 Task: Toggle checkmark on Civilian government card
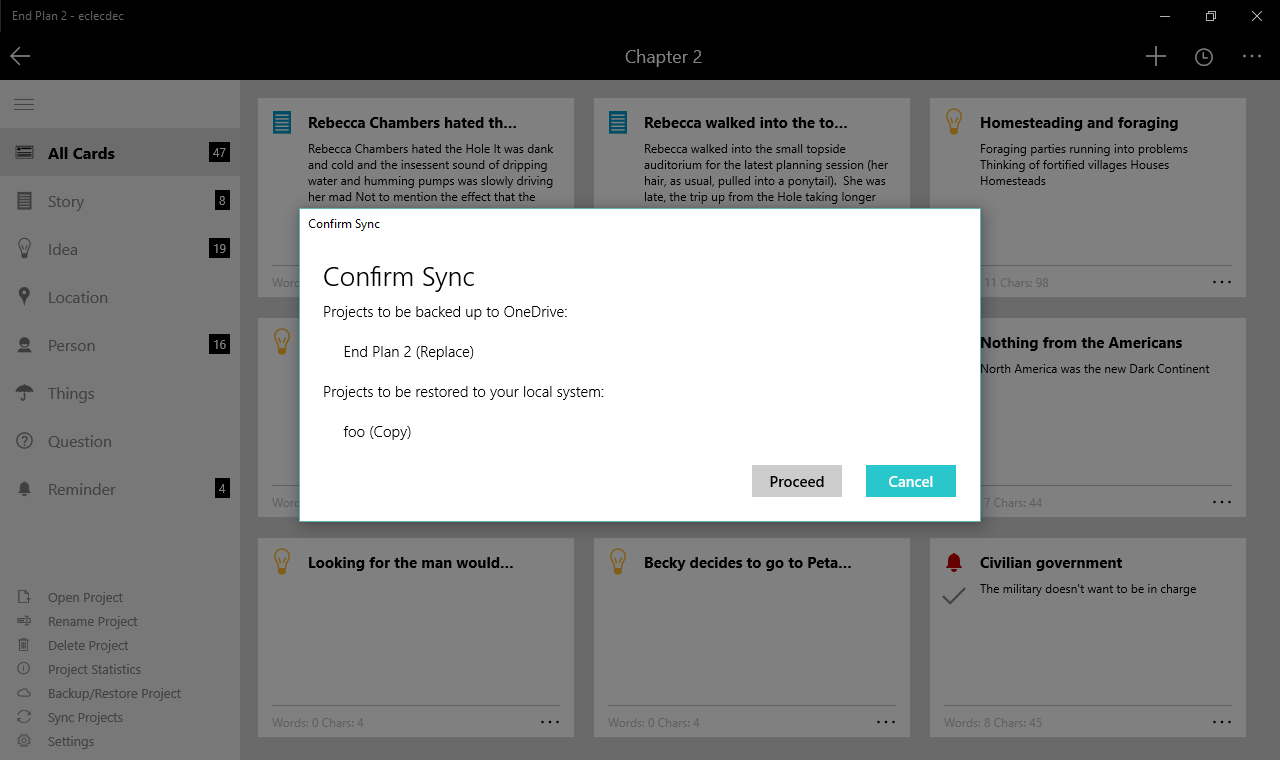click(x=954, y=596)
